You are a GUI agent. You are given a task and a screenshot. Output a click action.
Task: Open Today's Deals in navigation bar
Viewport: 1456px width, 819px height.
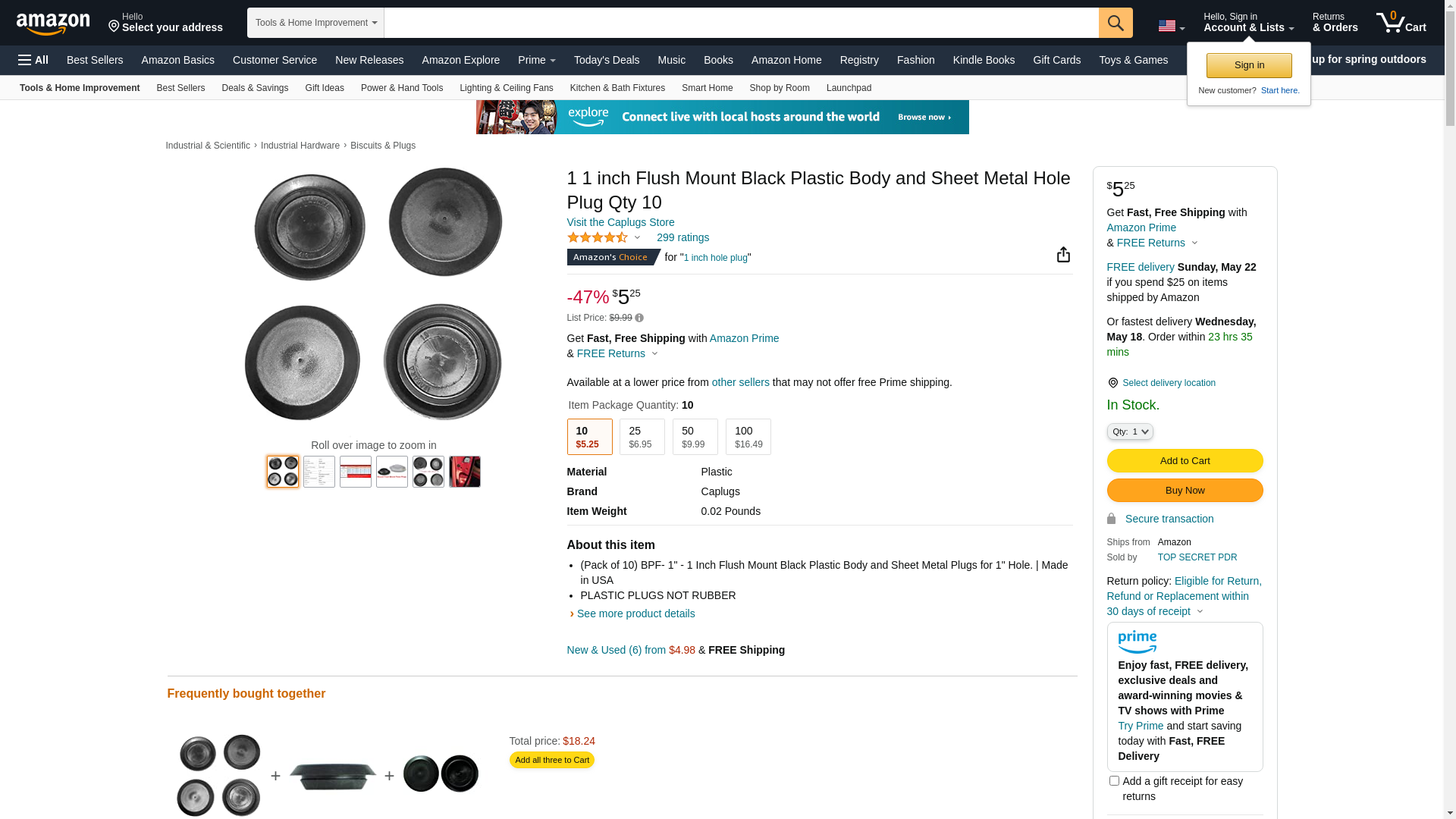[x=607, y=60]
